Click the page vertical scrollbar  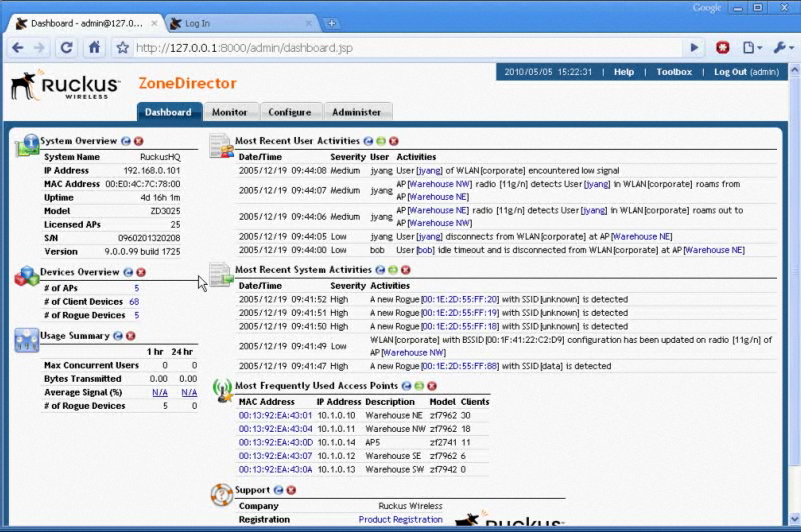(x=794, y=271)
